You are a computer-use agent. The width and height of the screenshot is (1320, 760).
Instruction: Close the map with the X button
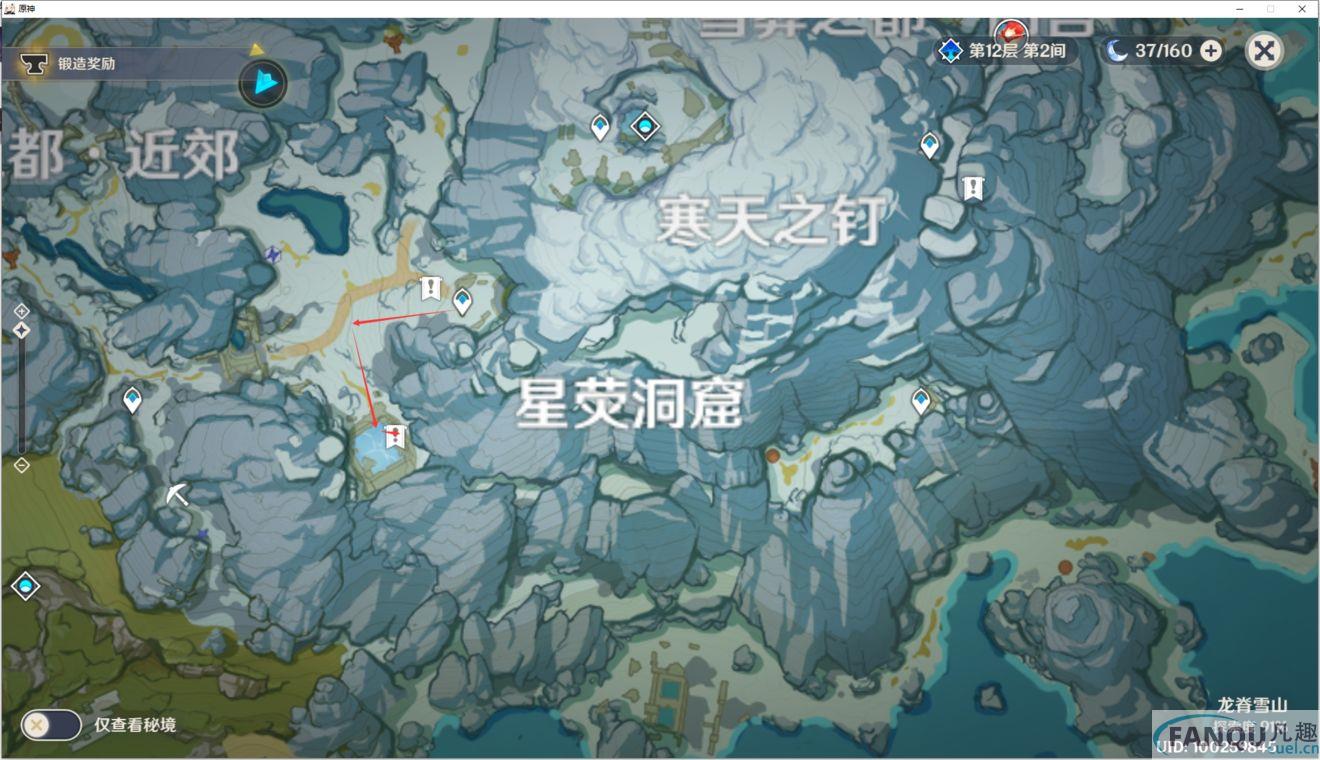pyautogui.click(x=1265, y=51)
